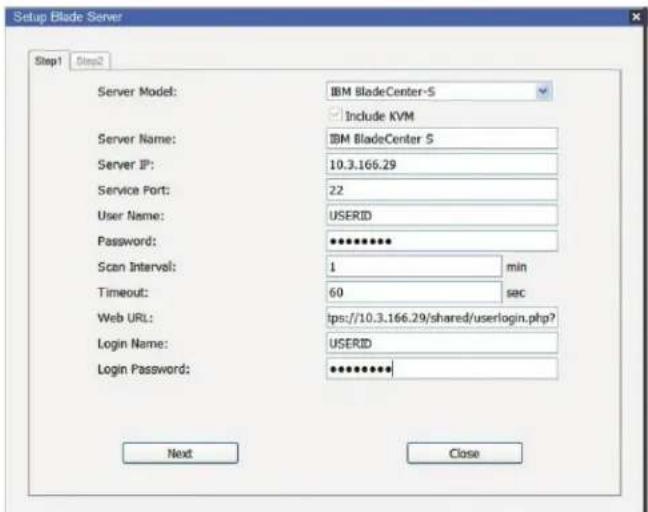The width and height of the screenshot is (648, 512).
Task: Click into the Server IP field
Action: click(442, 164)
